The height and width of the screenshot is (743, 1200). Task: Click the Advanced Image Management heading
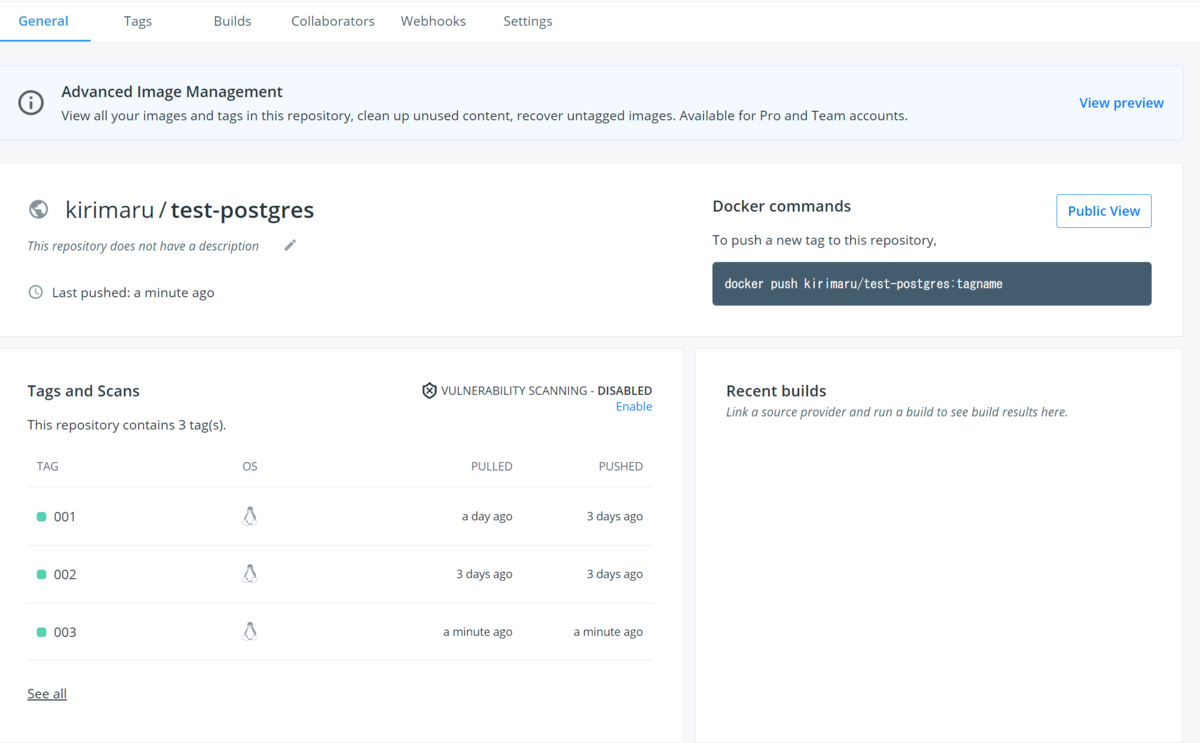tap(172, 91)
